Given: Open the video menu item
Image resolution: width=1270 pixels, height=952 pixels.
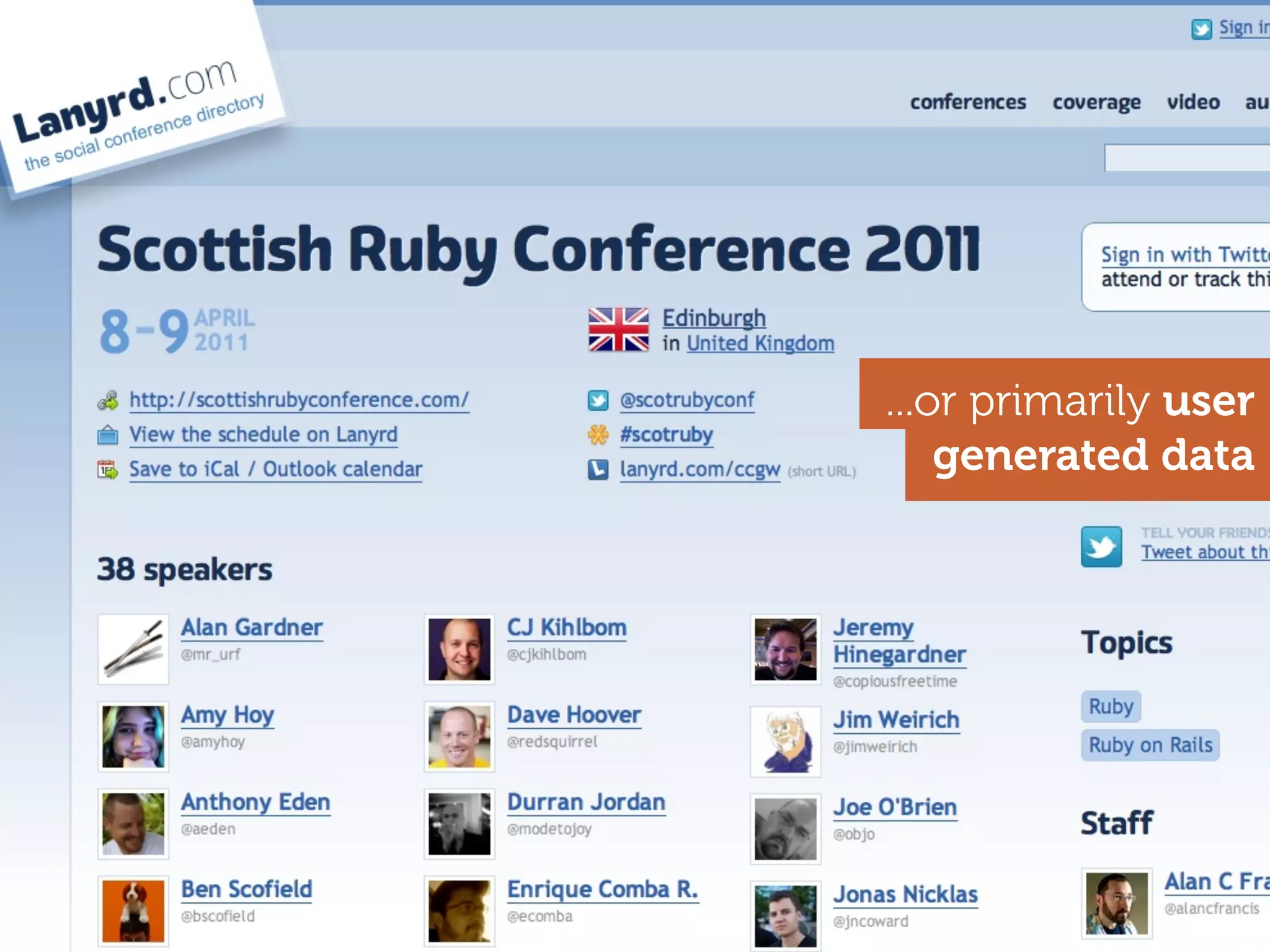Looking at the screenshot, I should point(1193,102).
